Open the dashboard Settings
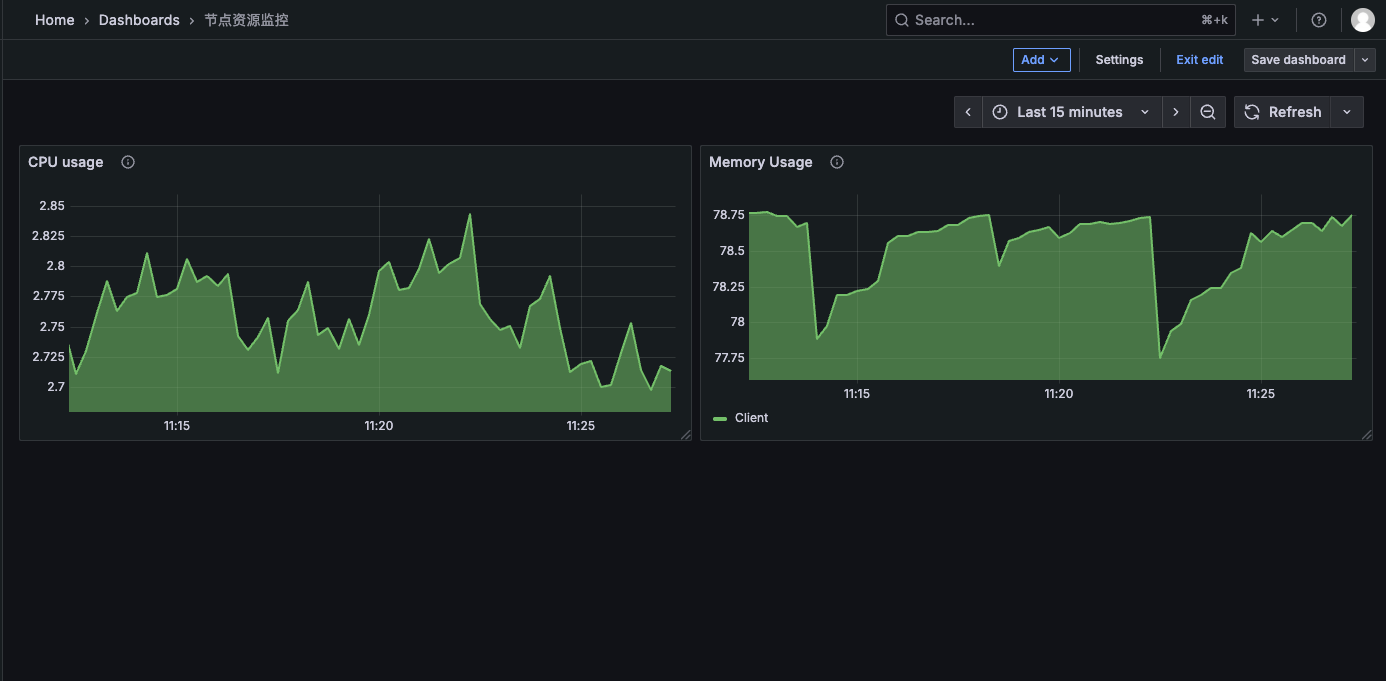 pos(1119,59)
